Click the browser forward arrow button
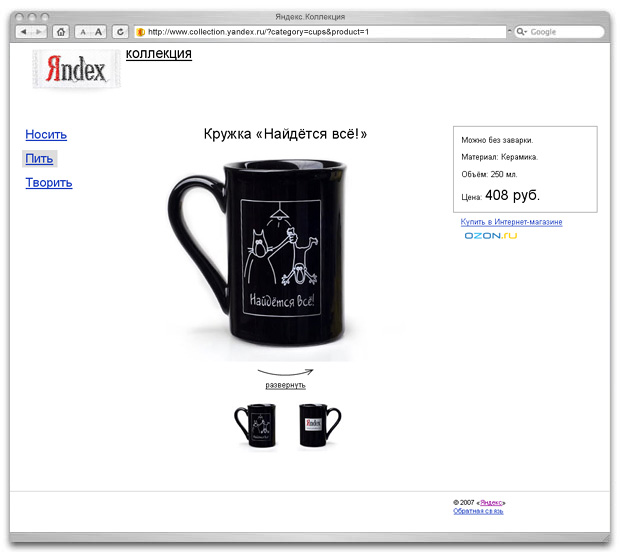The width and height of the screenshot is (620, 552). pyautogui.click(x=38, y=32)
